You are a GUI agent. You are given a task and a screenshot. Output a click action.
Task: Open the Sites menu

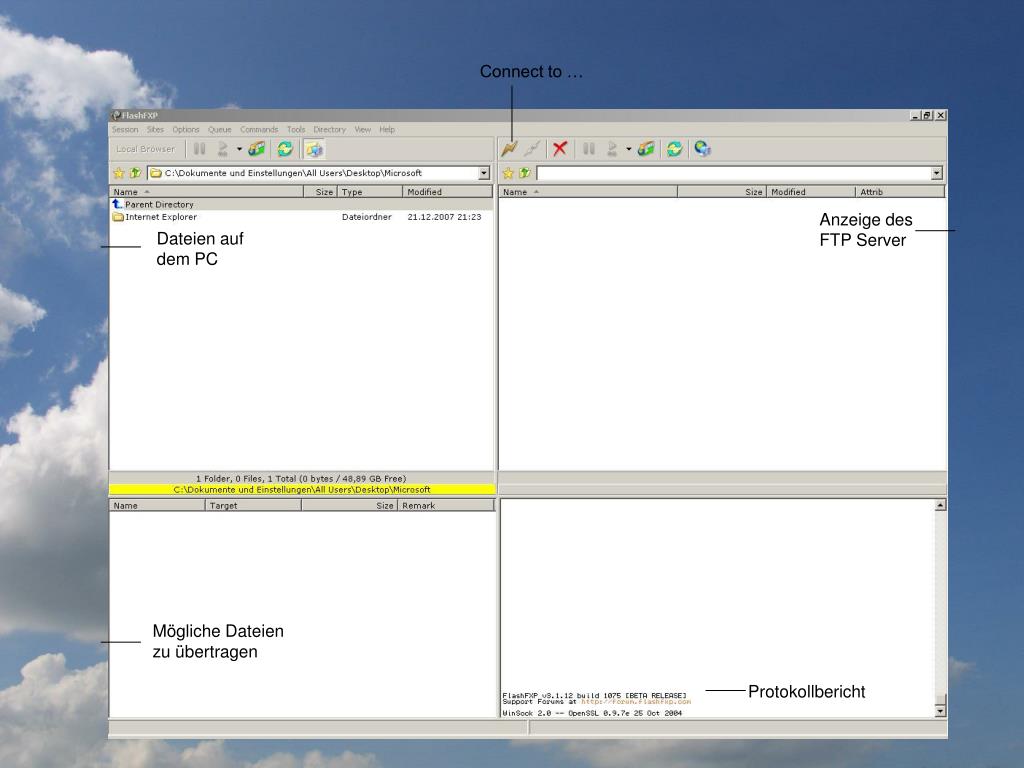pyautogui.click(x=155, y=129)
